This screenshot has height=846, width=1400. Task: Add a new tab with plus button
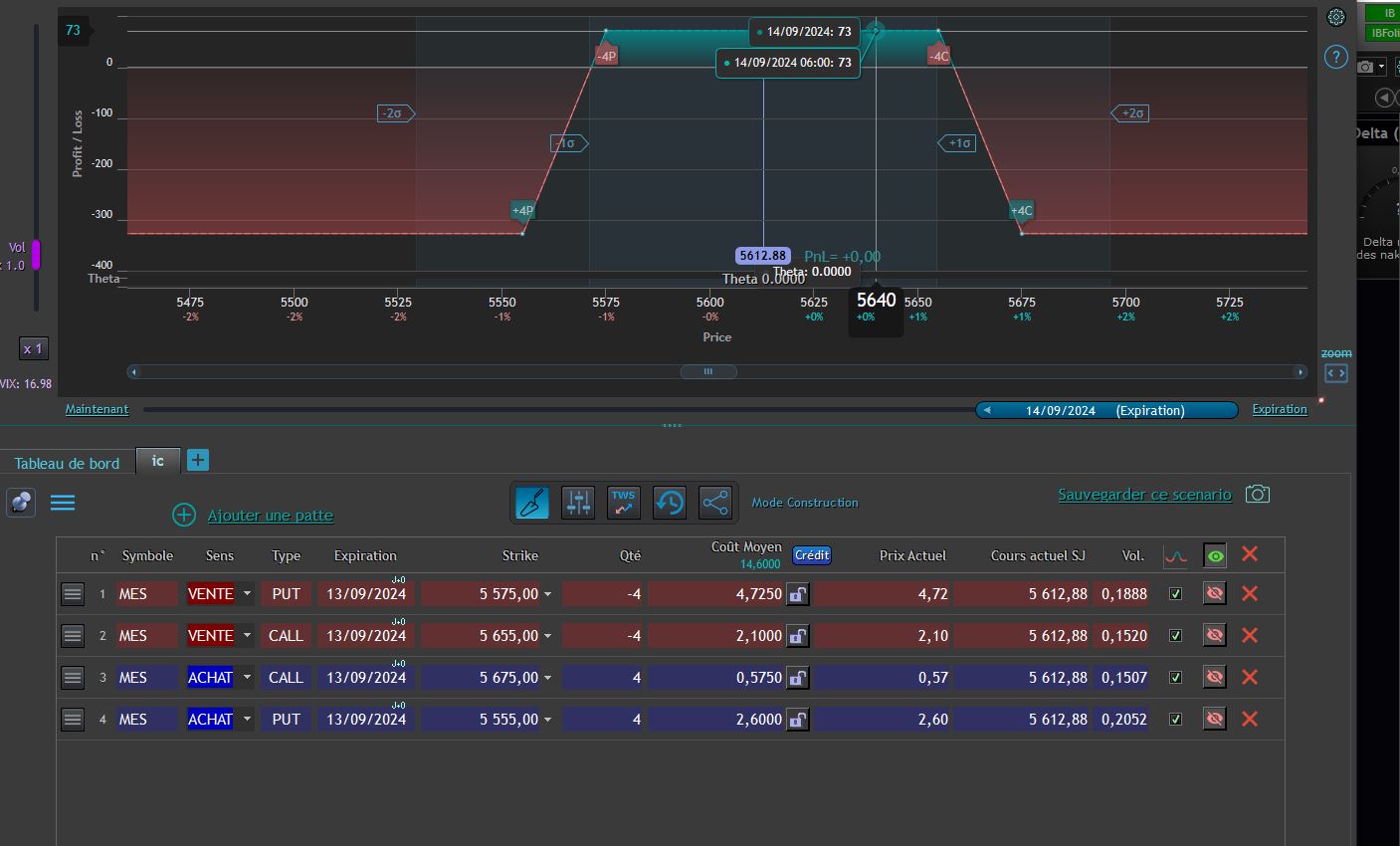pos(198,460)
